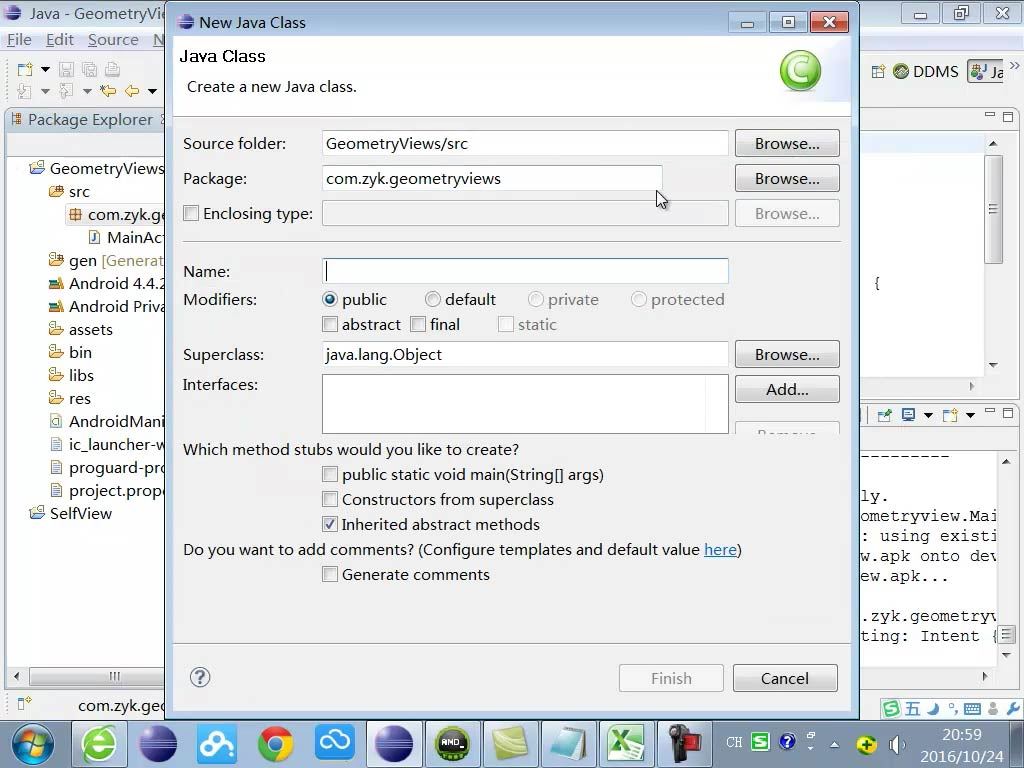Select the src folder in Package Explorer
Screen dimensions: 1024x768
coord(69,191)
